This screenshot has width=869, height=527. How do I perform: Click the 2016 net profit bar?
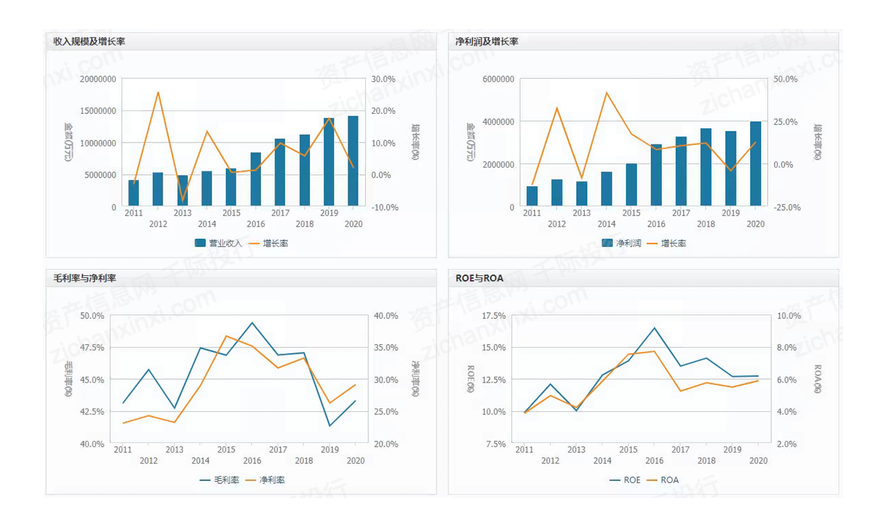(656, 176)
